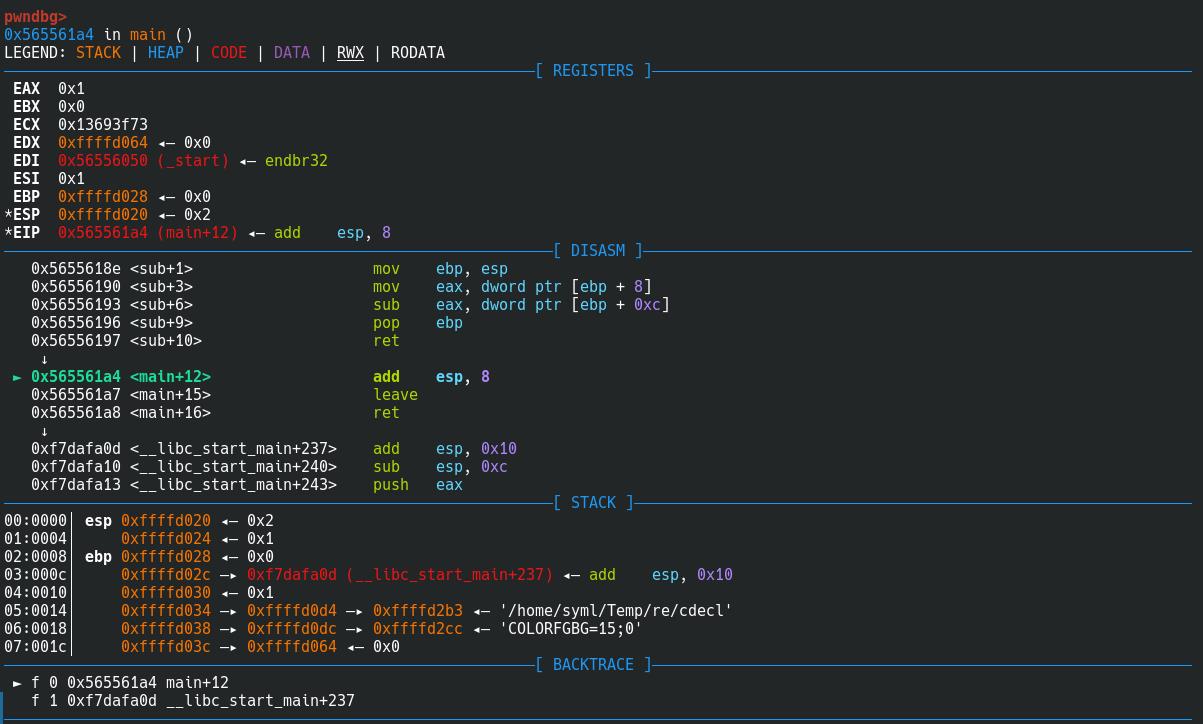1203x724 pixels.
Task: Click the down arrow below the sub+10 ret
Action: 44,359
